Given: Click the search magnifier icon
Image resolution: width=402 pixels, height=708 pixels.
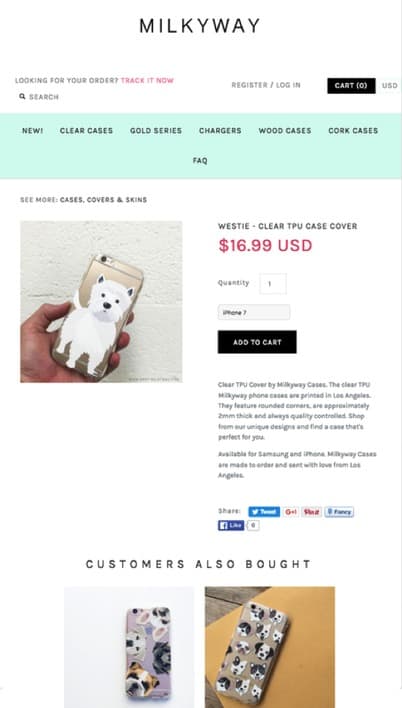Looking at the screenshot, I should pyautogui.click(x=22, y=97).
